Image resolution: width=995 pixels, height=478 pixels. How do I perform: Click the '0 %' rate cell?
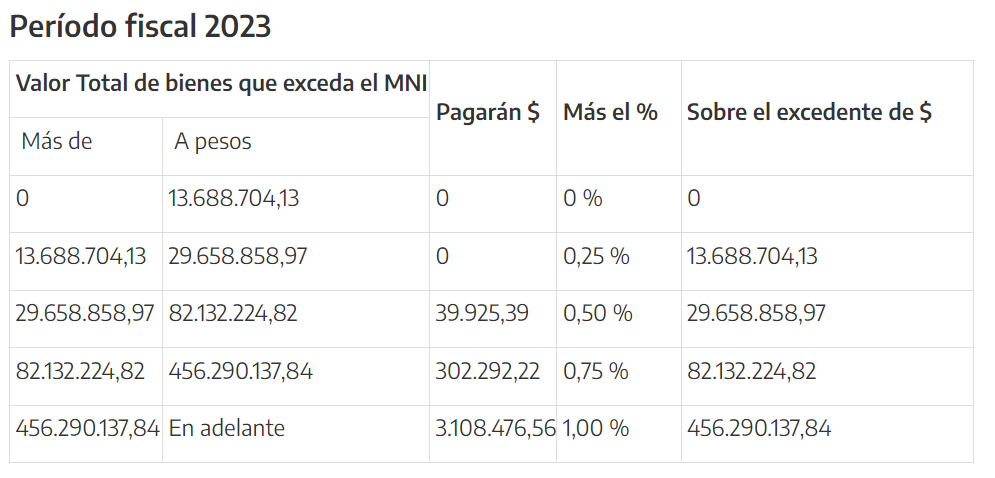pos(583,199)
